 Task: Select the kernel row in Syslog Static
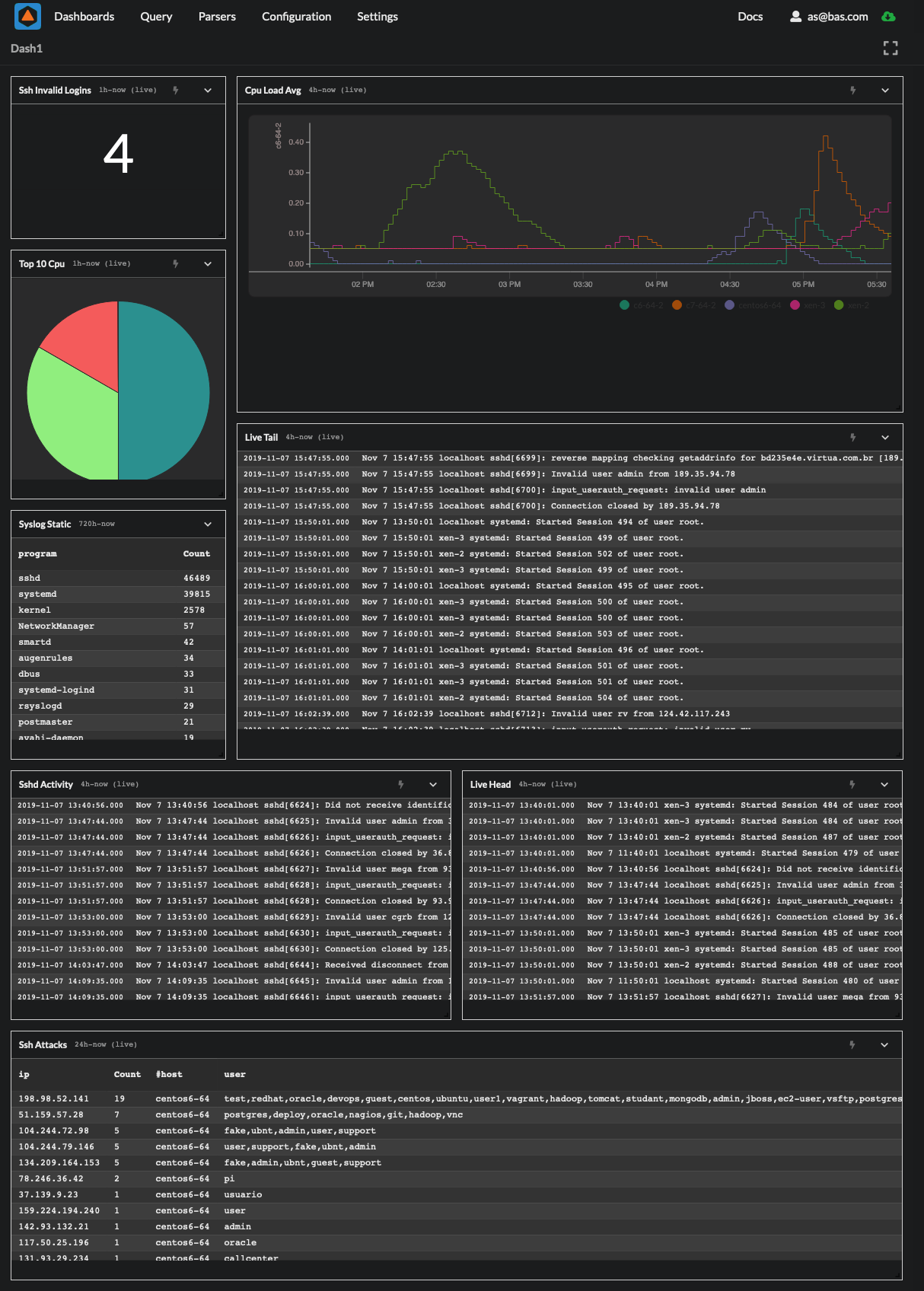(x=118, y=610)
